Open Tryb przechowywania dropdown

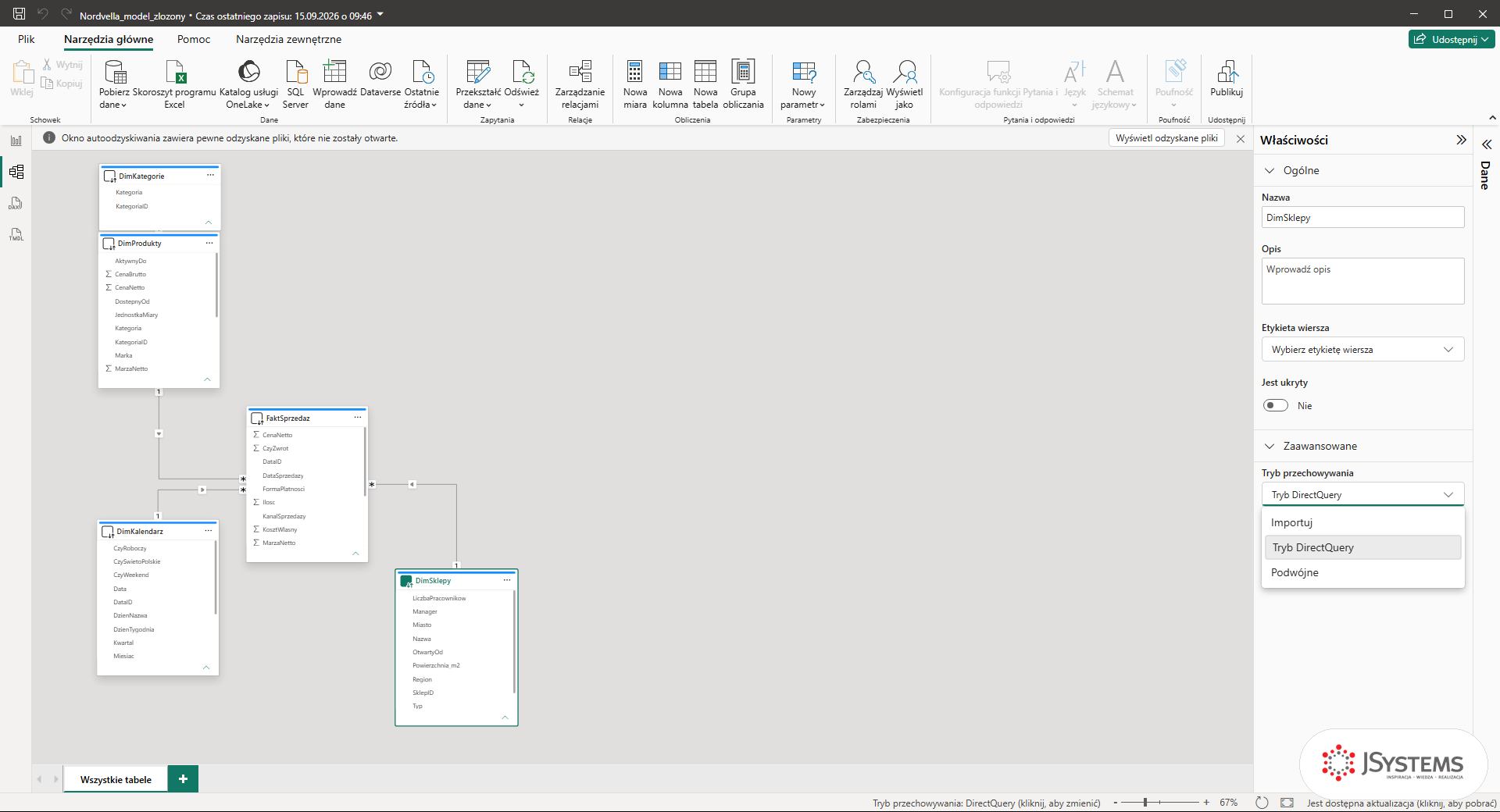click(1362, 494)
